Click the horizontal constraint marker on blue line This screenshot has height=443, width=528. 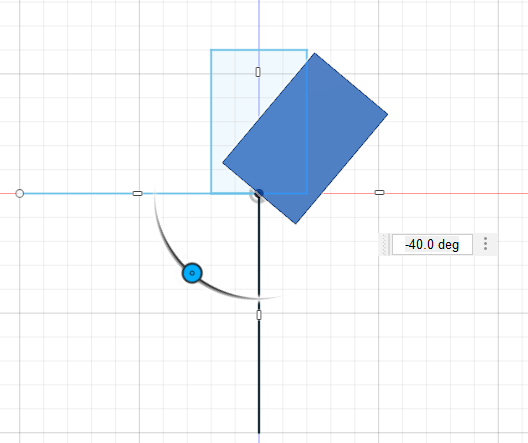click(138, 193)
